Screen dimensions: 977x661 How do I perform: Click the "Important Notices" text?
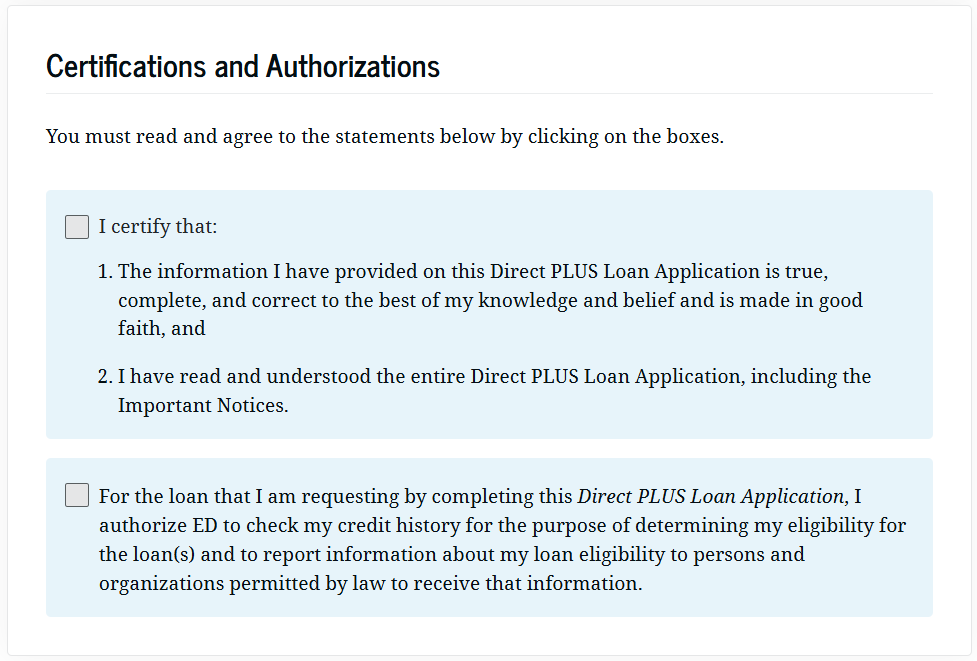[203, 406]
